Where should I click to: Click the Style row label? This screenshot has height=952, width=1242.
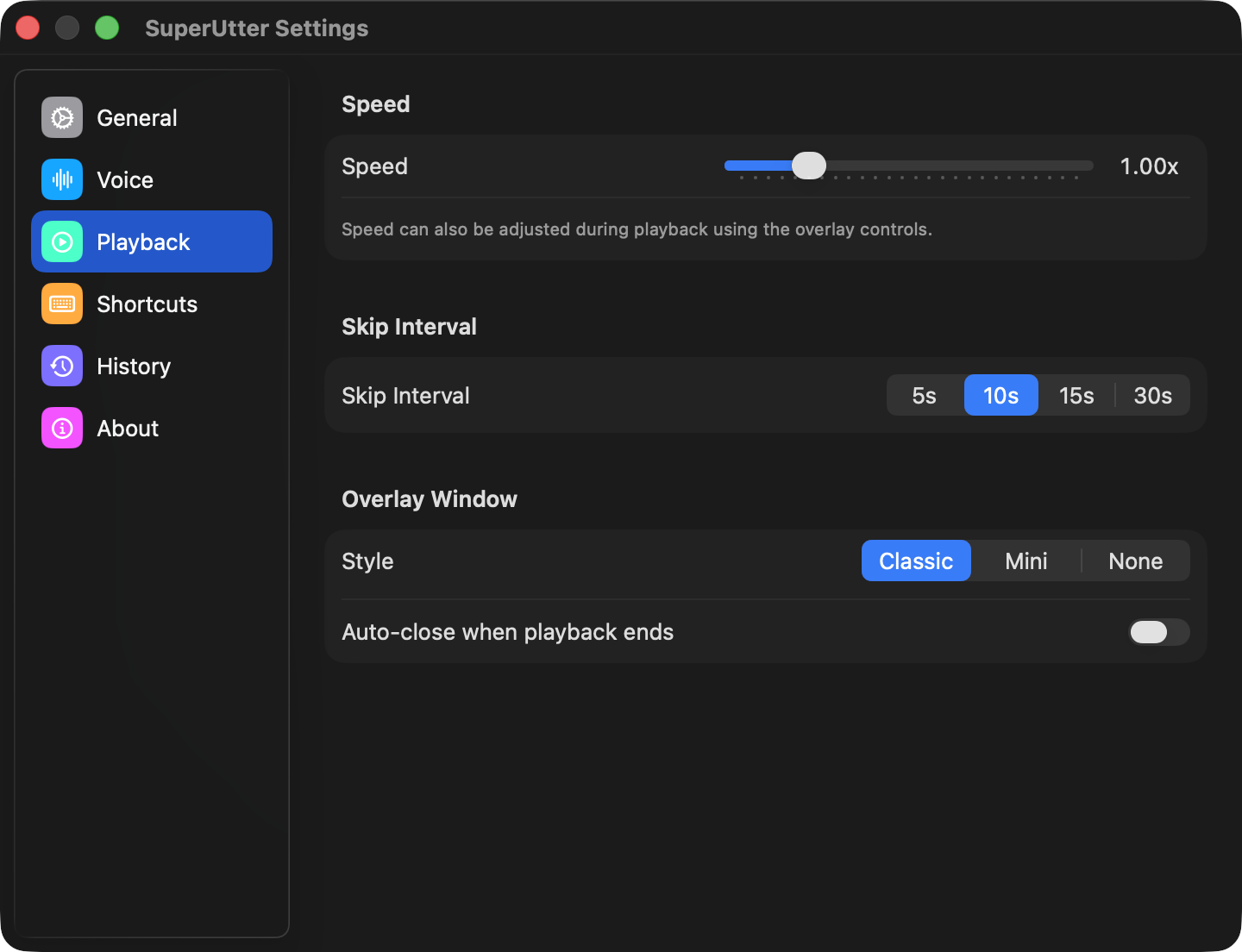(x=367, y=561)
